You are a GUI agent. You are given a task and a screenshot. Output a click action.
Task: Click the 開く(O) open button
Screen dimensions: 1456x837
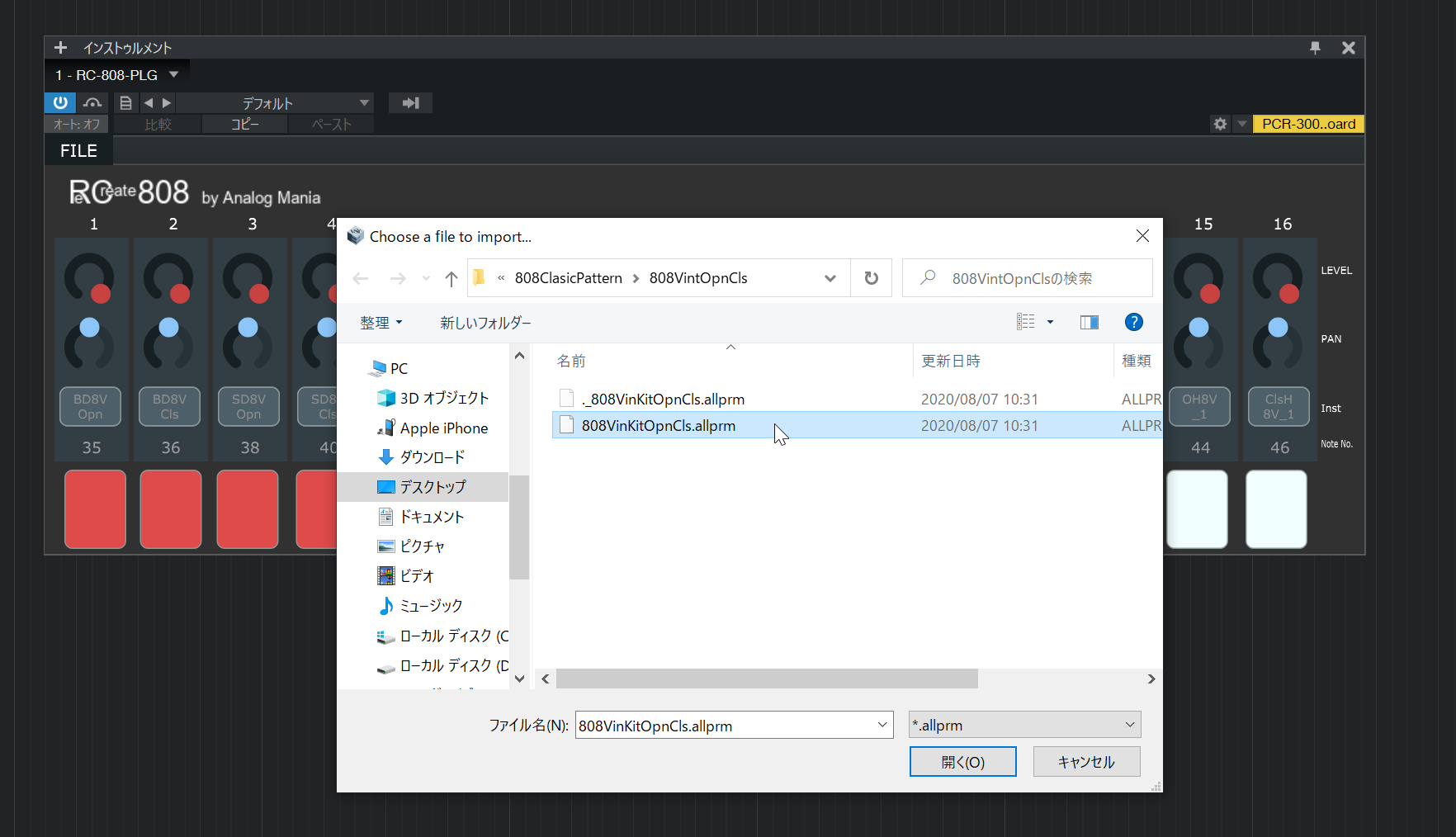click(x=962, y=762)
